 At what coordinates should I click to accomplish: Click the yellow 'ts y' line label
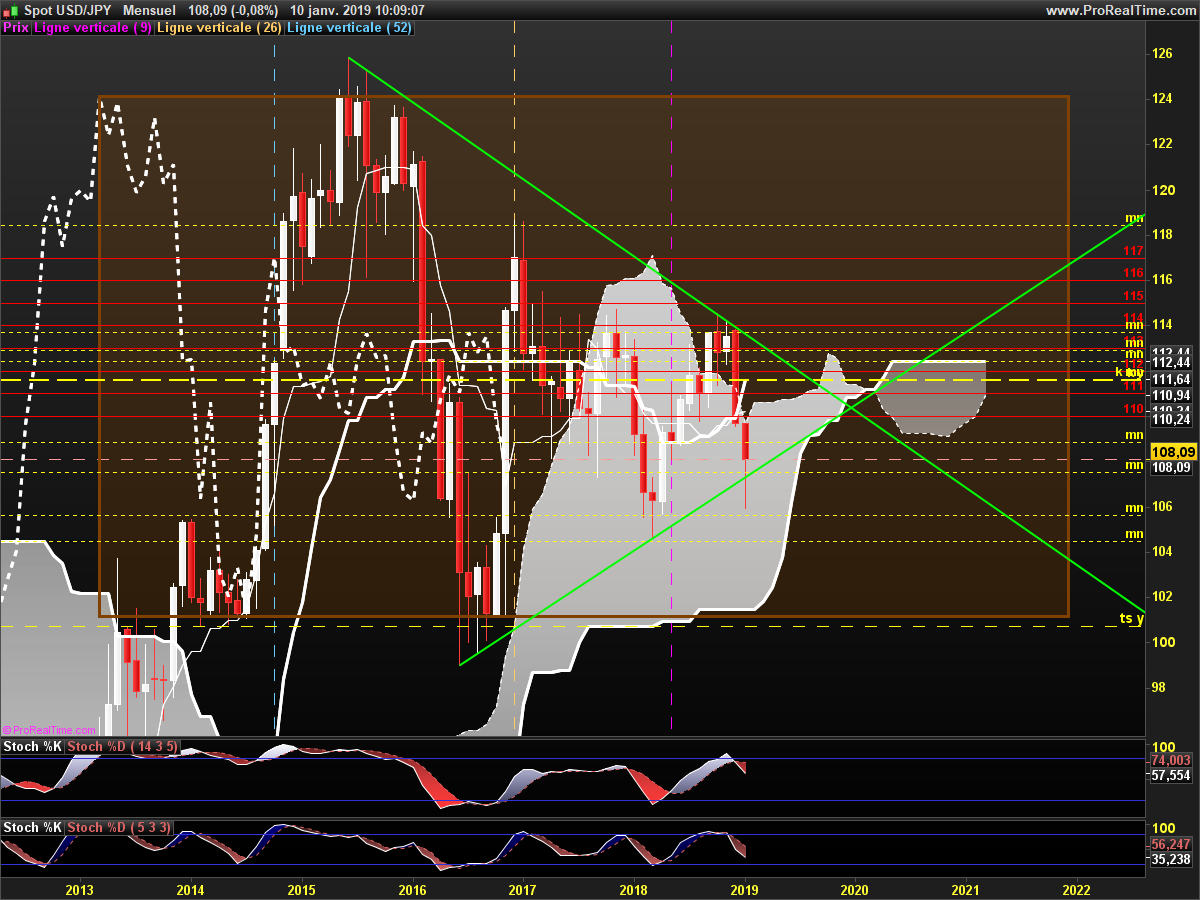(1131, 618)
